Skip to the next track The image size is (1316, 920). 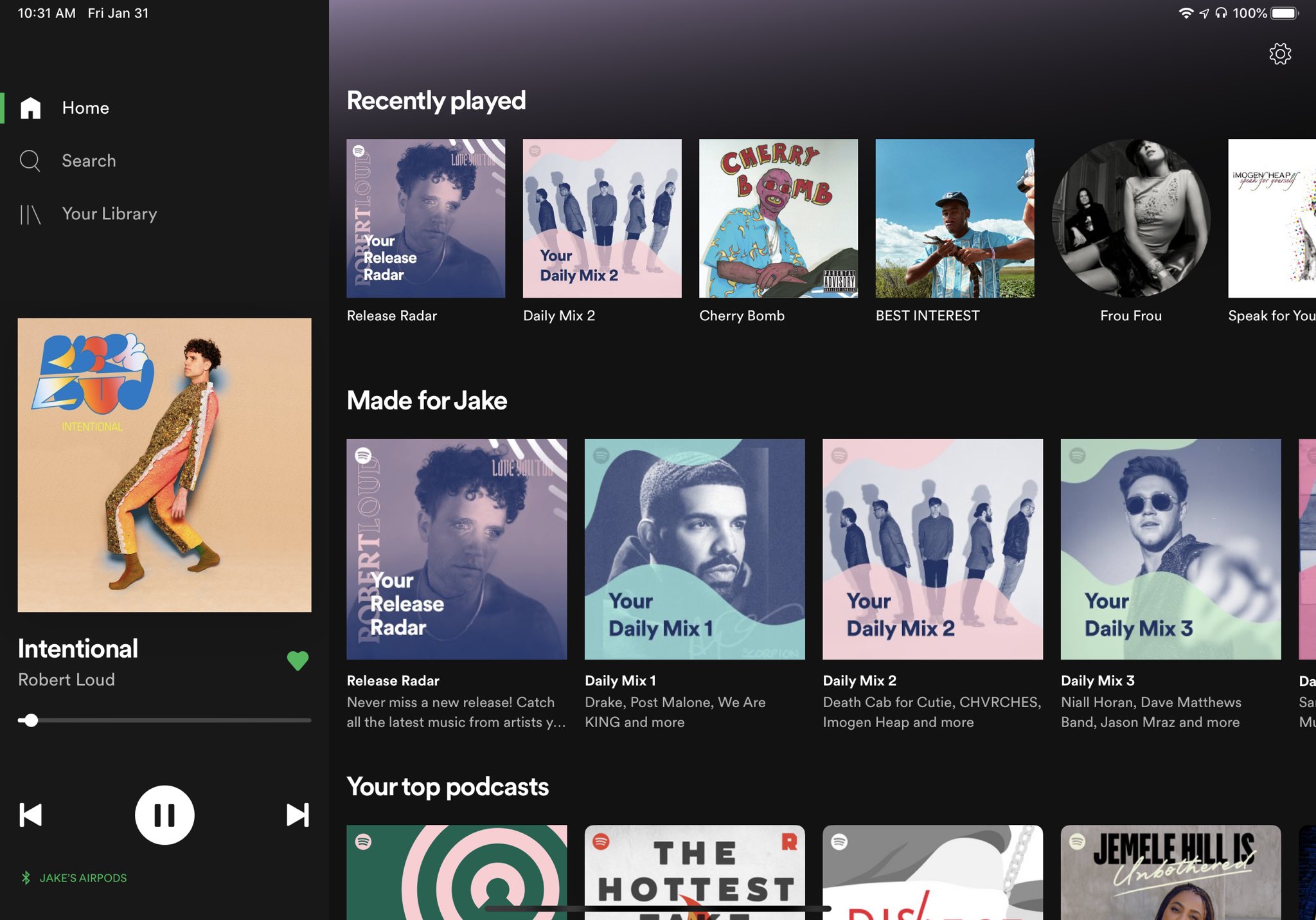tap(297, 815)
